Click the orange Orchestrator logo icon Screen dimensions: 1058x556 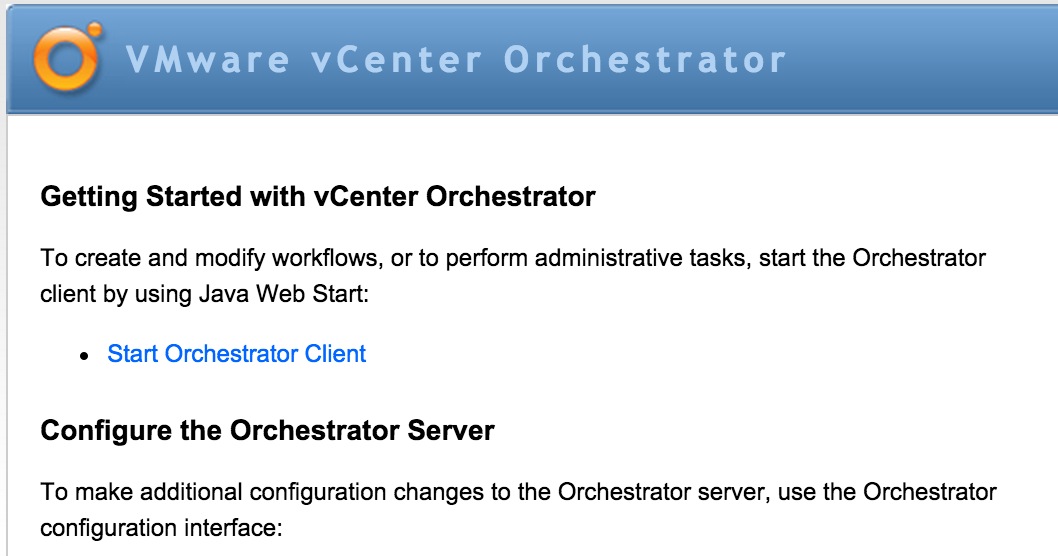[67, 59]
